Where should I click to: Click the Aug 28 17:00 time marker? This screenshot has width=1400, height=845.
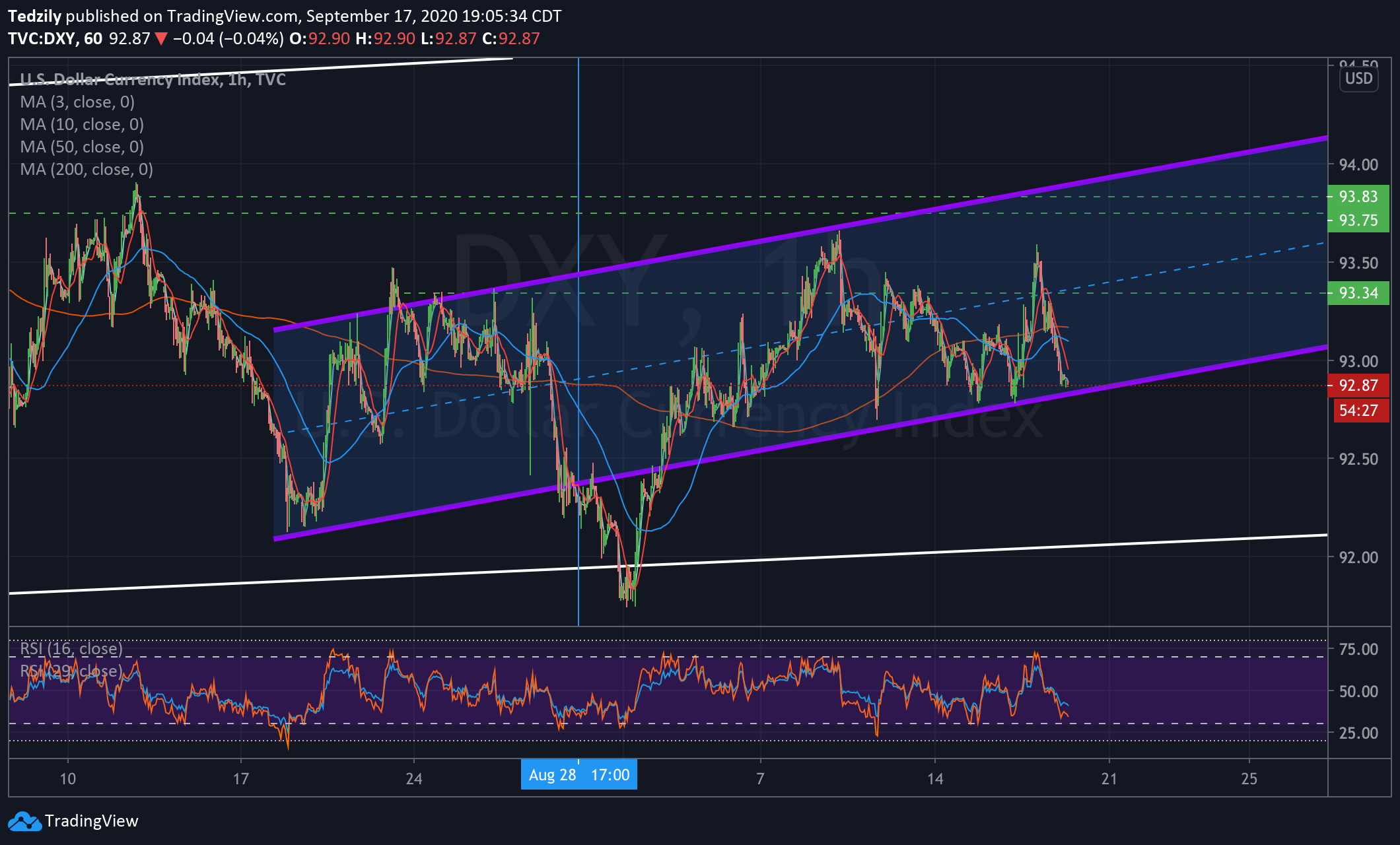click(x=579, y=775)
